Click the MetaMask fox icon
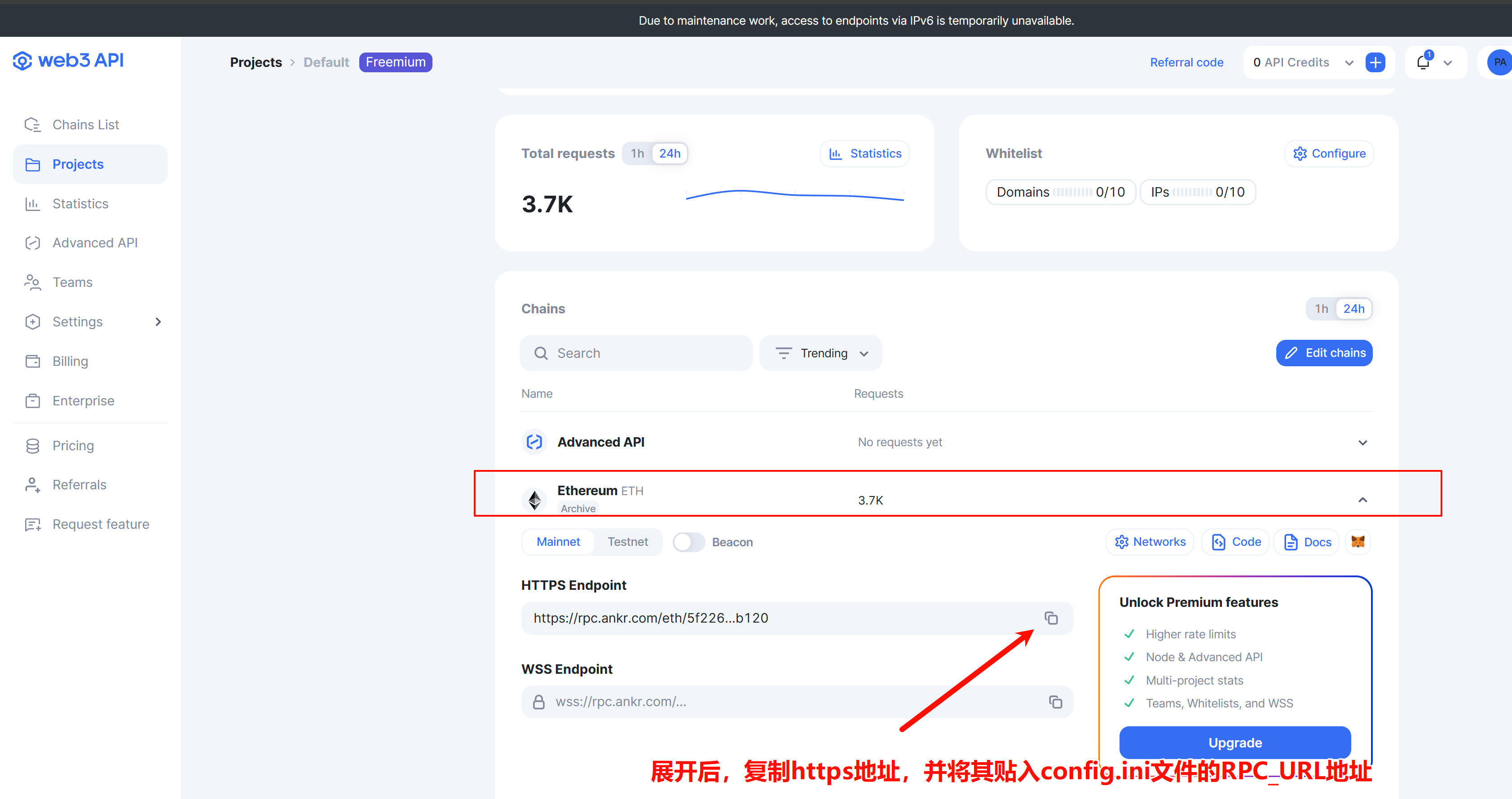 pyautogui.click(x=1358, y=542)
